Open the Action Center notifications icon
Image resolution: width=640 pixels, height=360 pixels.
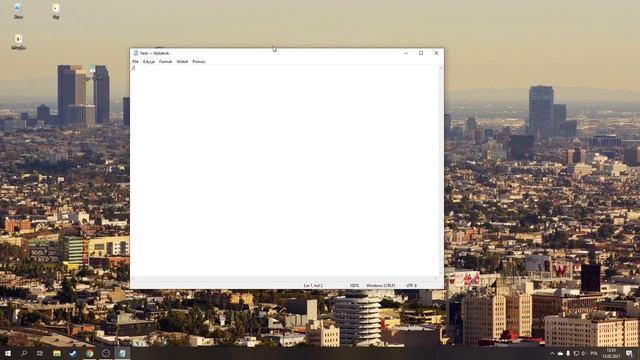[629, 353]
